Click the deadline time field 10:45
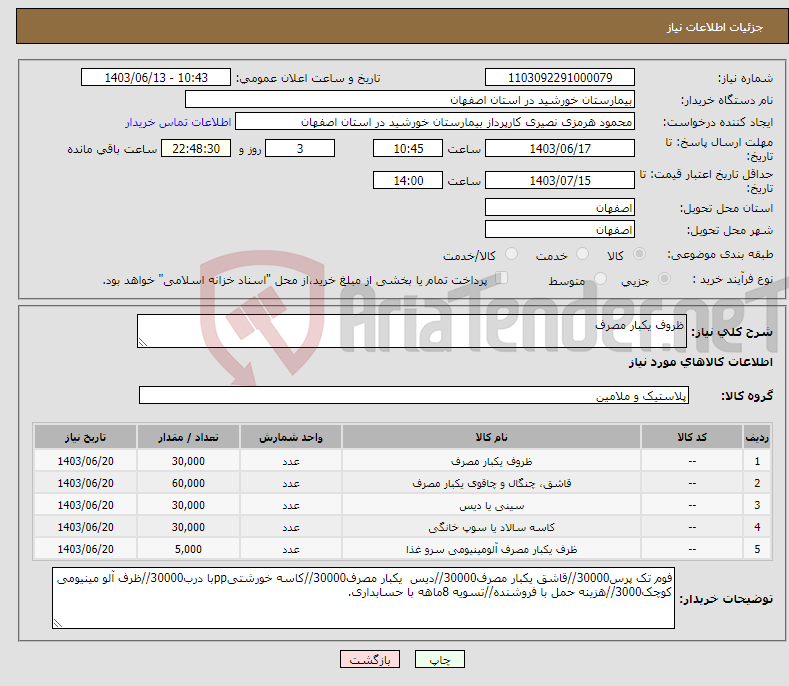789x686 pixels. pos(408,148)
